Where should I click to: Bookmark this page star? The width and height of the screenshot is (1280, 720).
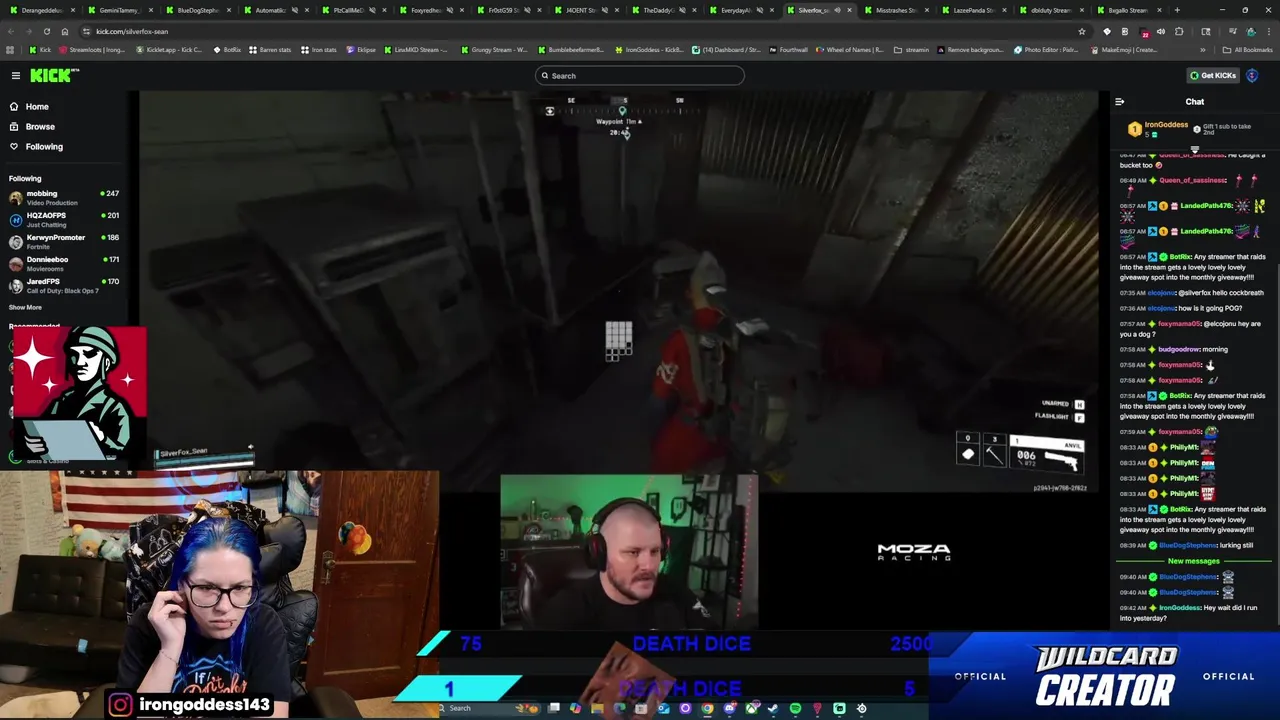[1082, 31]
